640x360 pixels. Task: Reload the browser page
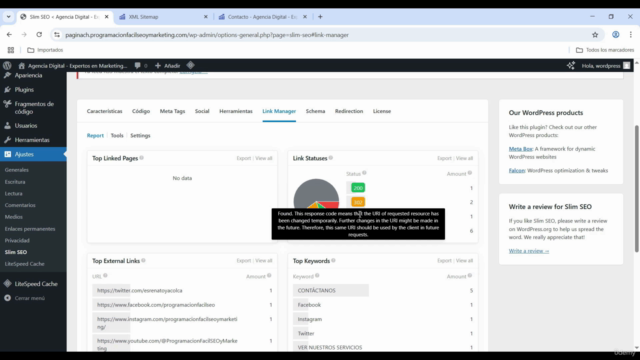tap(39, 35)
